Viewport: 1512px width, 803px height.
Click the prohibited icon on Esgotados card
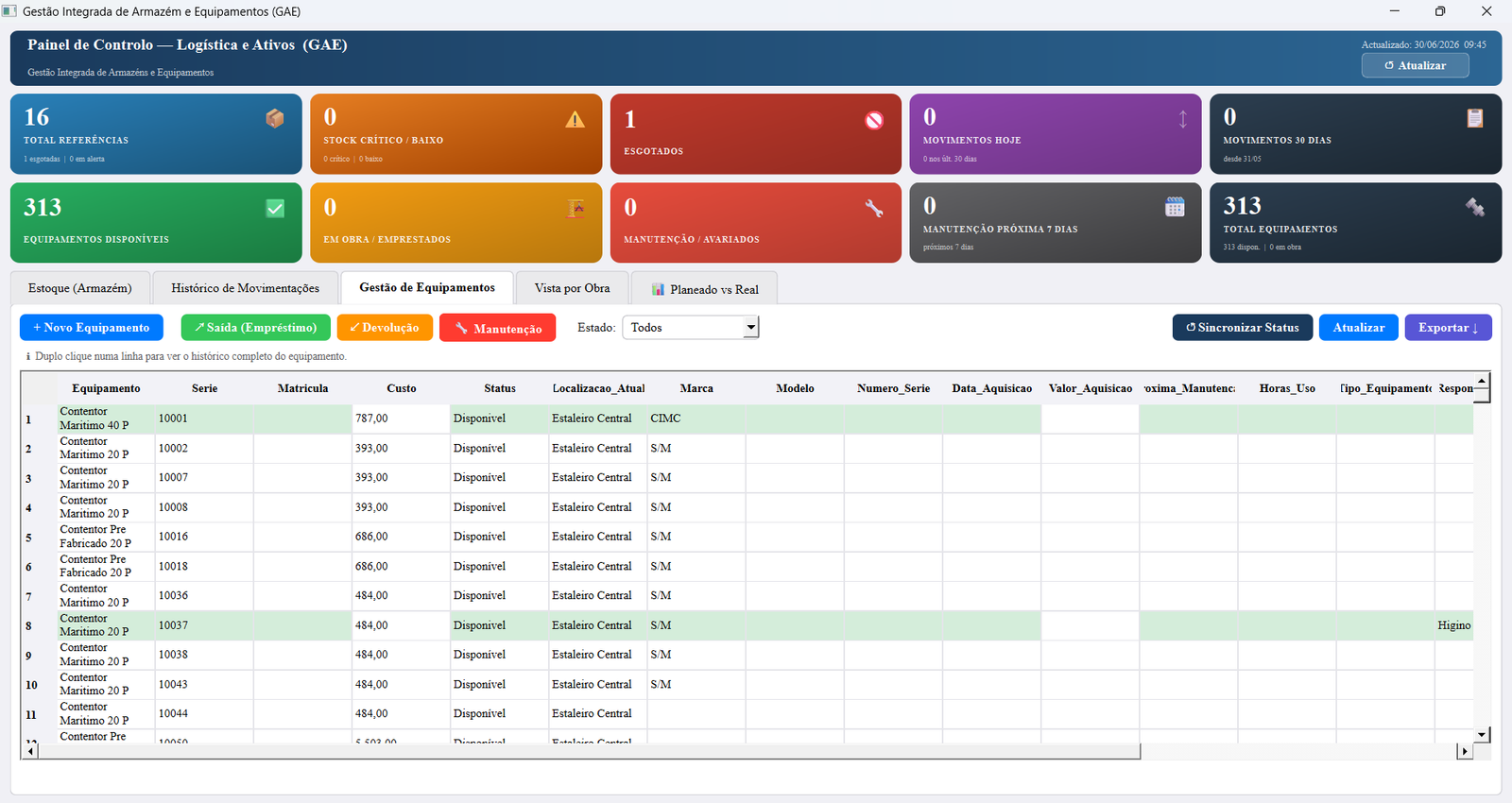874,120
